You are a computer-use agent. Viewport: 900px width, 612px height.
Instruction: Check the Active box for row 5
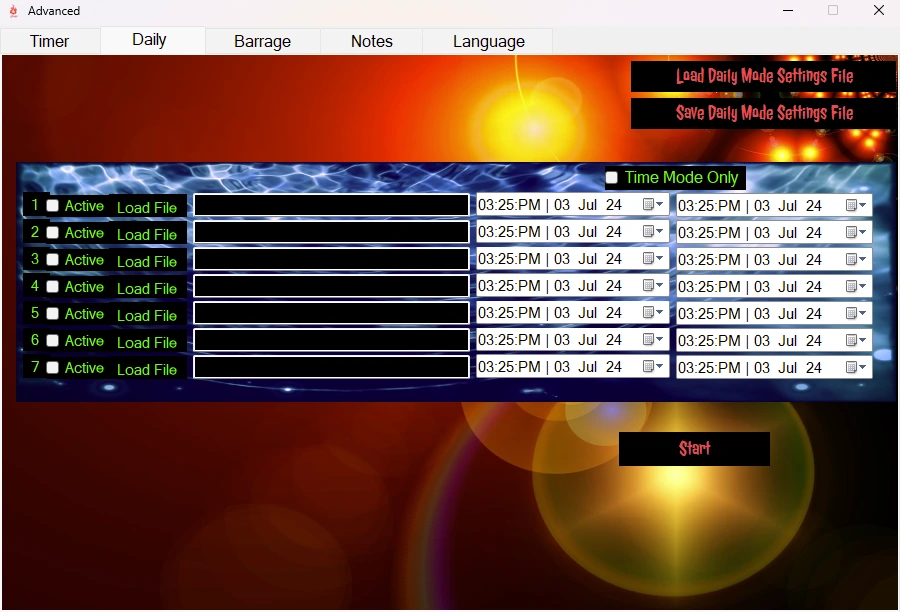pyautogui.click(x=52, y=313)
